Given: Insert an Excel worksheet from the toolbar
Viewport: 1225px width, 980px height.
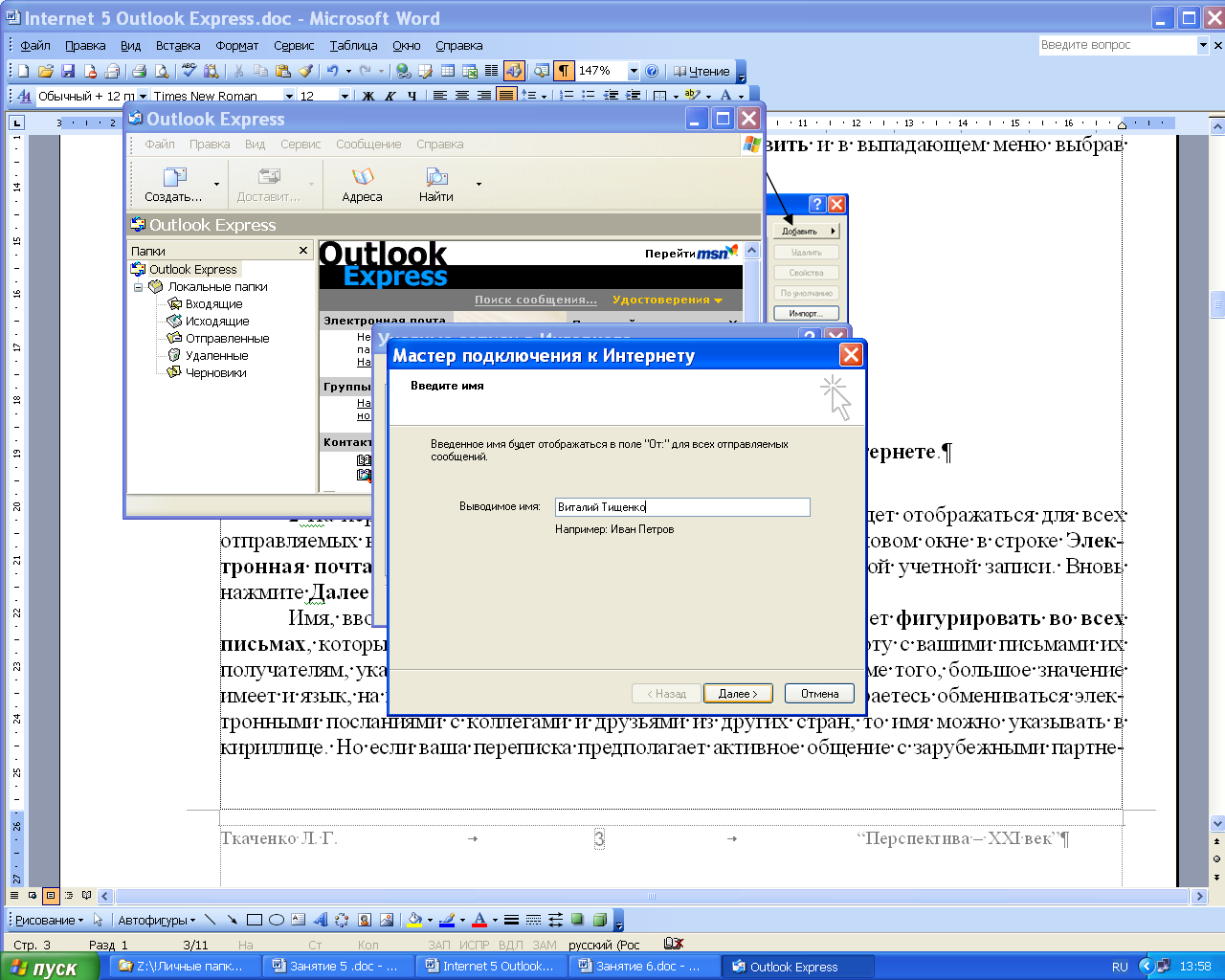Looking at the screenshot, I should pyautogui.click(x=470, y=71).
